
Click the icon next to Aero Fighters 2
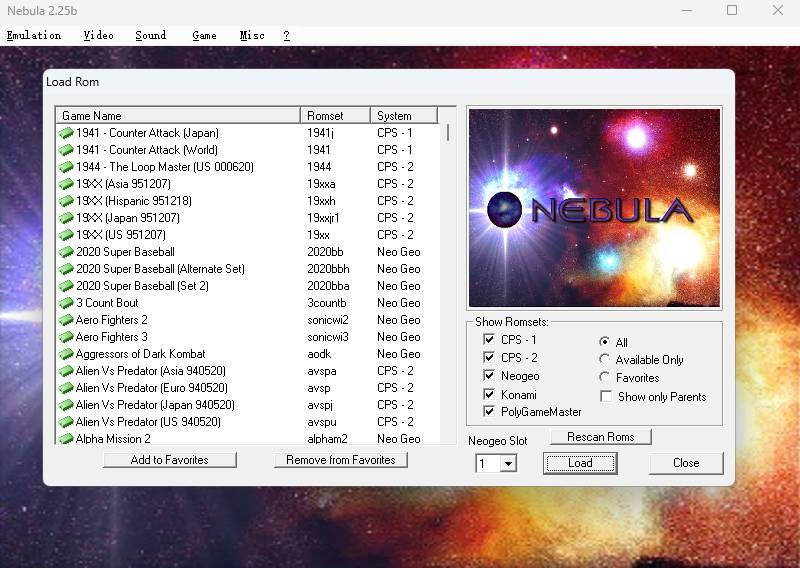[66, 320]
